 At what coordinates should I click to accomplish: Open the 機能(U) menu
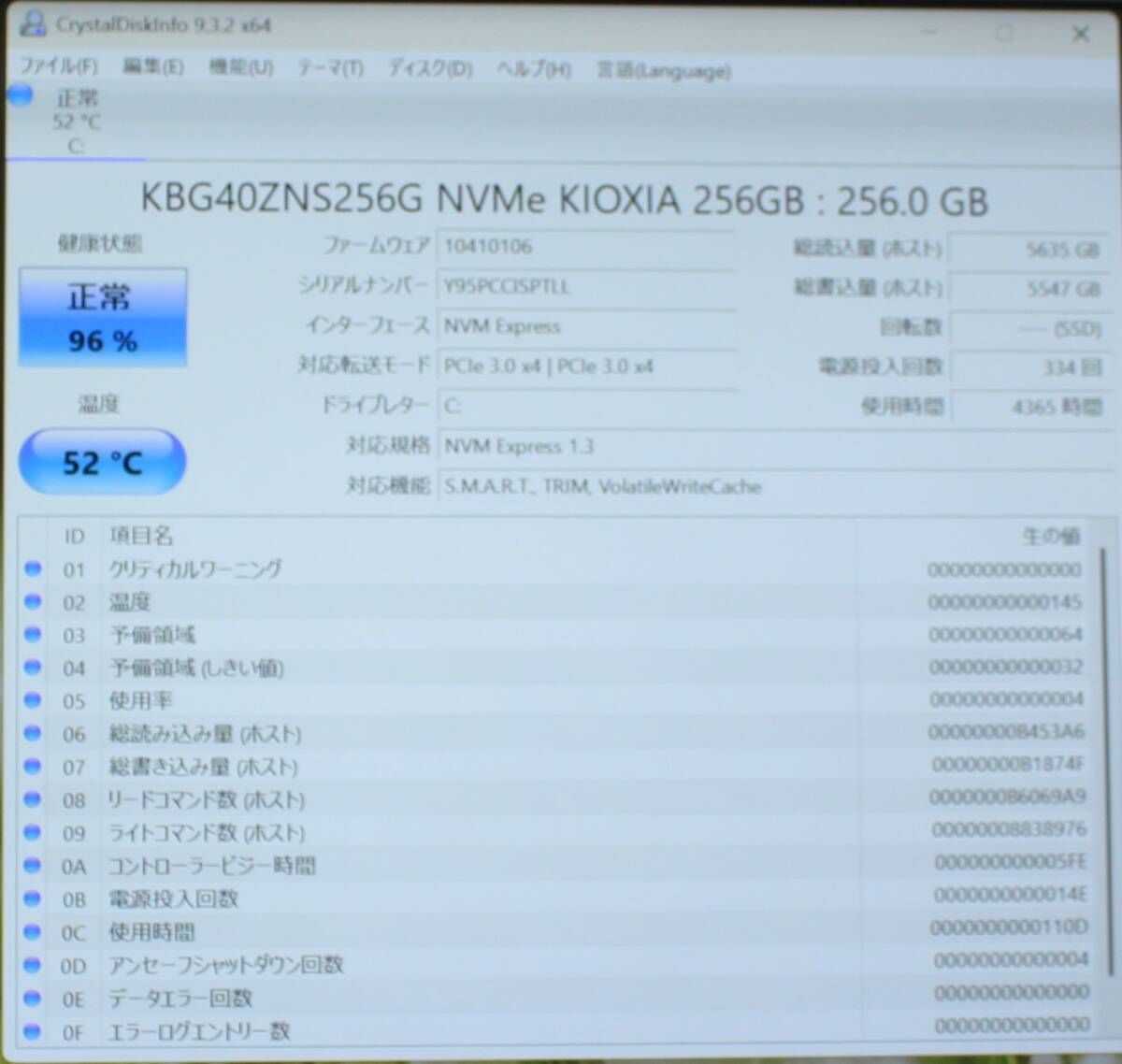tap(241, 67)
